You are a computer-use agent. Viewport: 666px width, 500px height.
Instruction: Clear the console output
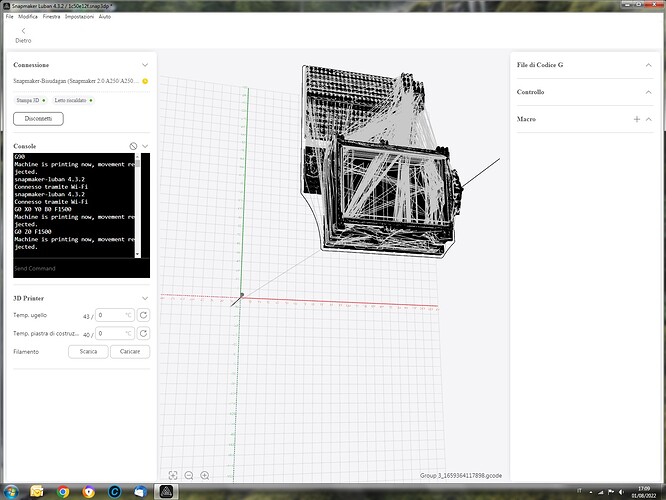[x=133, y=146]
